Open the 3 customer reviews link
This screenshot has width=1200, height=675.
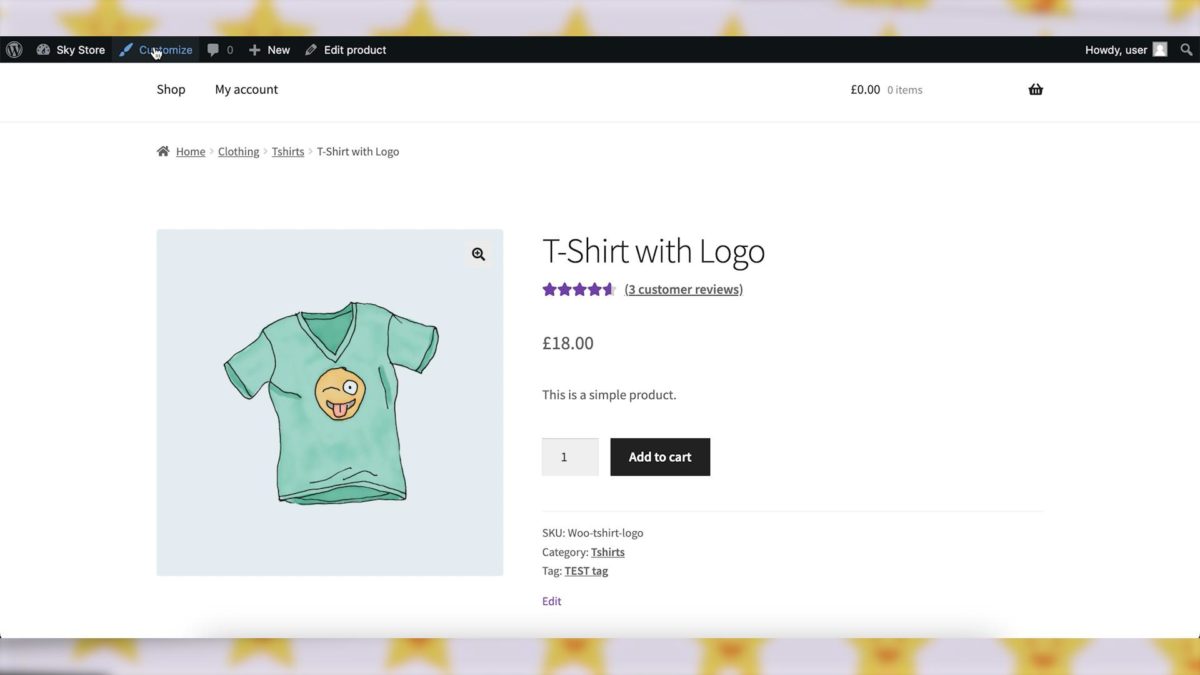click(x=683, y=289)
